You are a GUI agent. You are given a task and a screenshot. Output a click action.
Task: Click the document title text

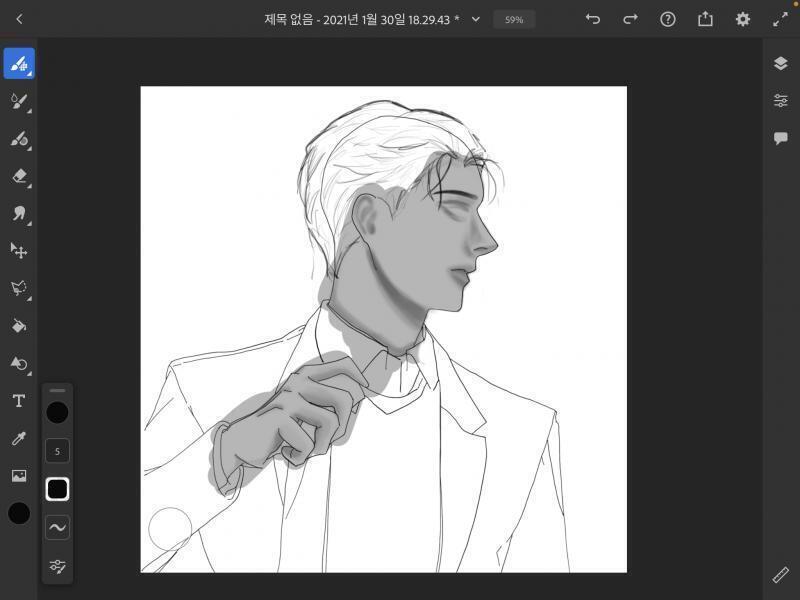click(x=362, y=20)
